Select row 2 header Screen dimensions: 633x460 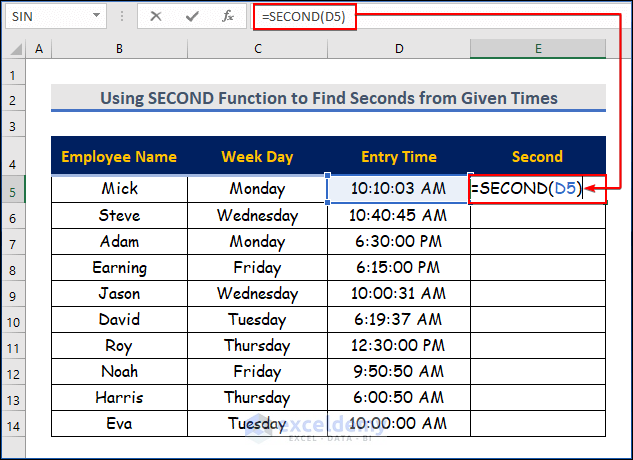[x=13, y=100]
